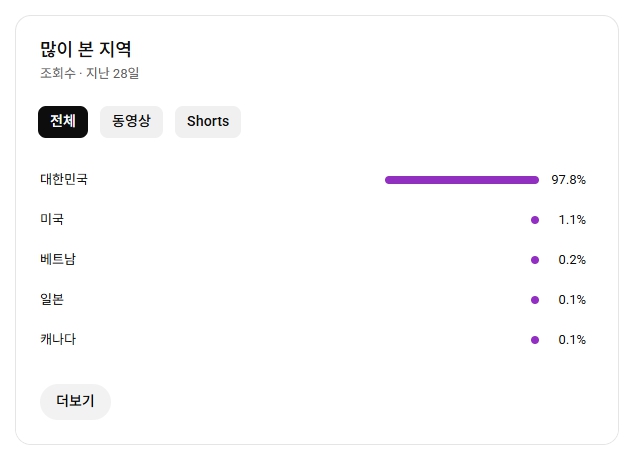Click the 많이 본 지역 card title

[x=86, y=49]
